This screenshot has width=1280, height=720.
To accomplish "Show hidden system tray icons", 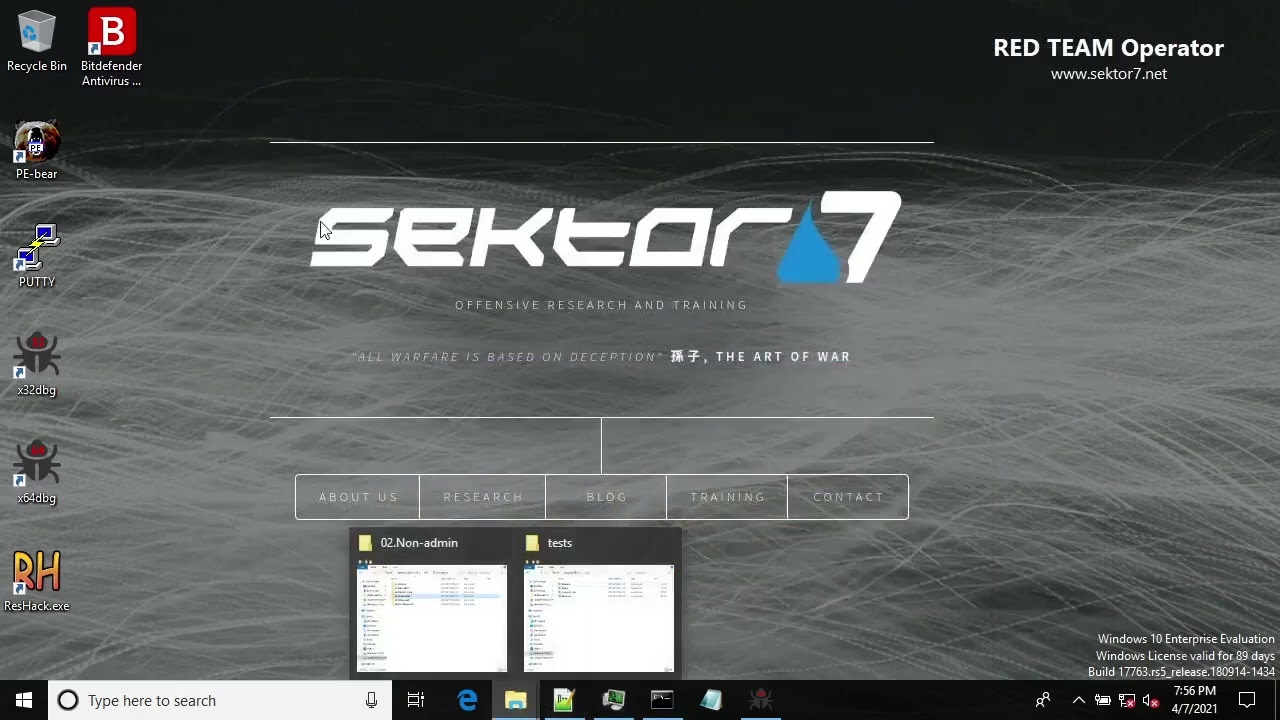I will [1078, 700].
